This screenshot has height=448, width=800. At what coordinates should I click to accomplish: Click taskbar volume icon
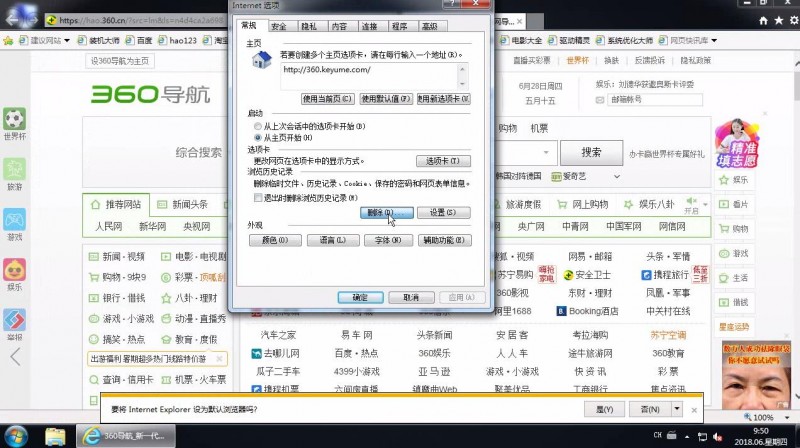click(718, 437)
